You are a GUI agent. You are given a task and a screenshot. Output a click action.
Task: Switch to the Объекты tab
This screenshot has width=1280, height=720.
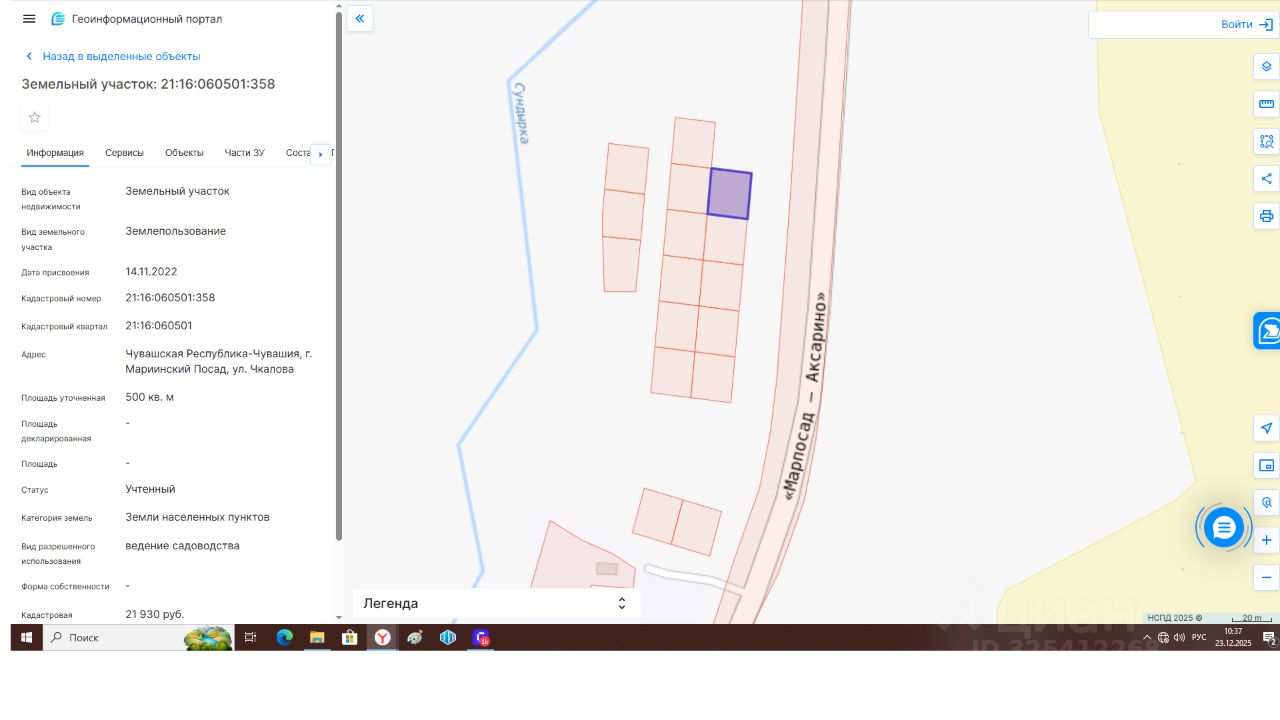(184, 153)
